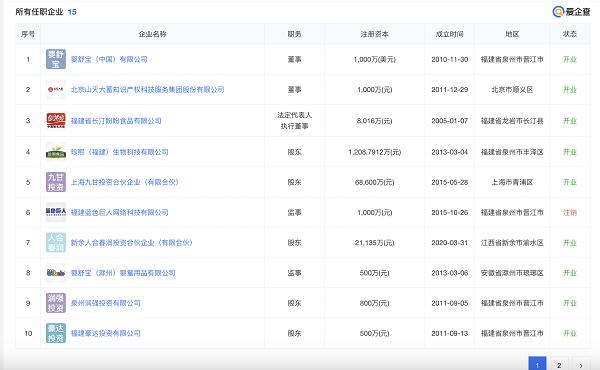The width and height of the screenshot is (600, 370).
Task: Click the 上海市青浦区 region cell
Action: click(x=512, y=182)
